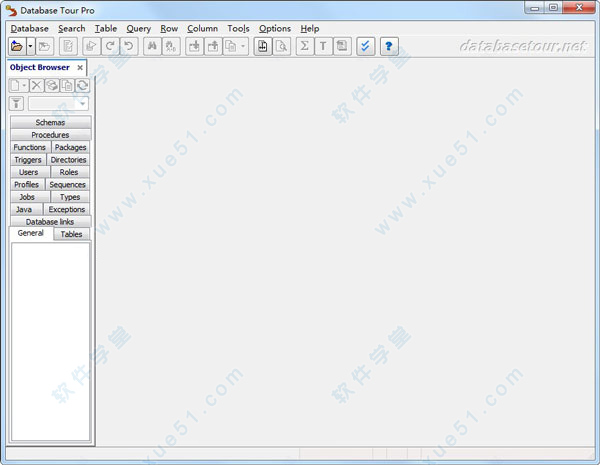This screenshot has width=600, height=465.
Task: Click the Close Database folder icon
Action: click(45, 47)
